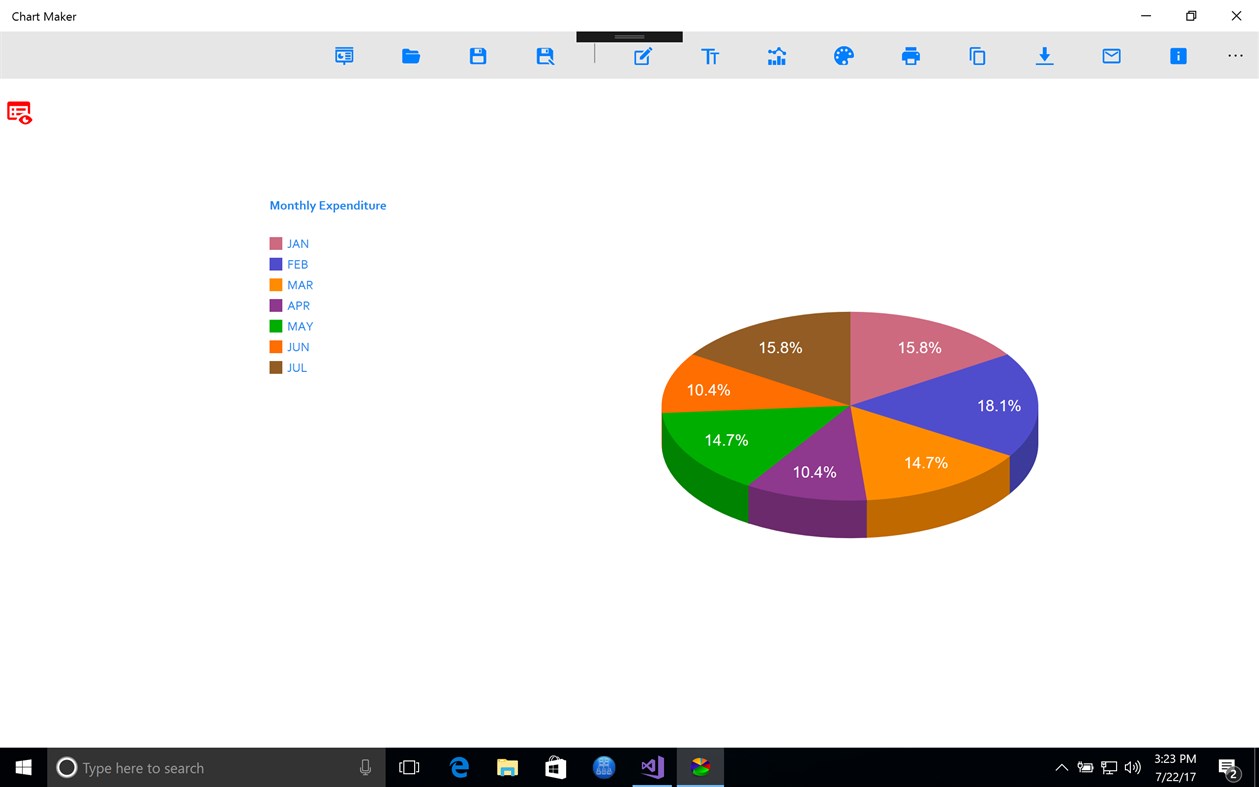Click the Save icon
Image resolution: width=1259 pixels, height=787 pixels.
click(478, 56)
